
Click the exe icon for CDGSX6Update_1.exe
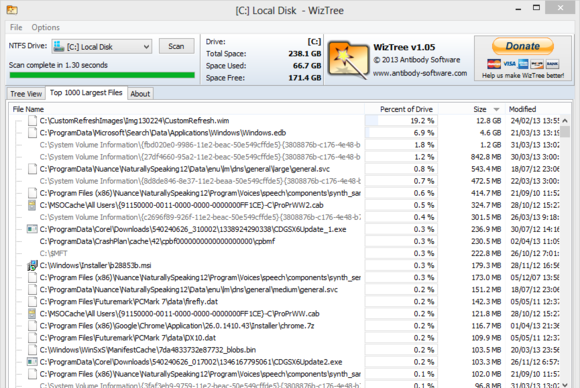click(x=32, y=229)
